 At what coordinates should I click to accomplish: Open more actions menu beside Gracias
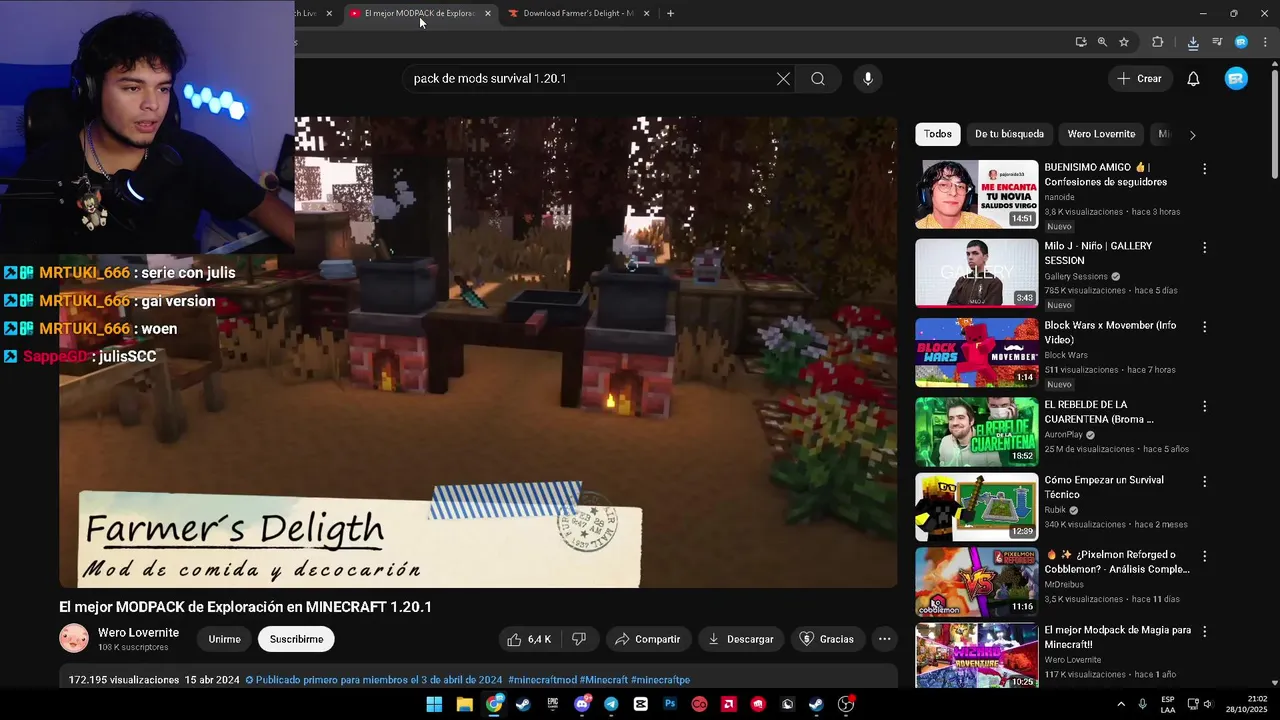coord(884,639)
